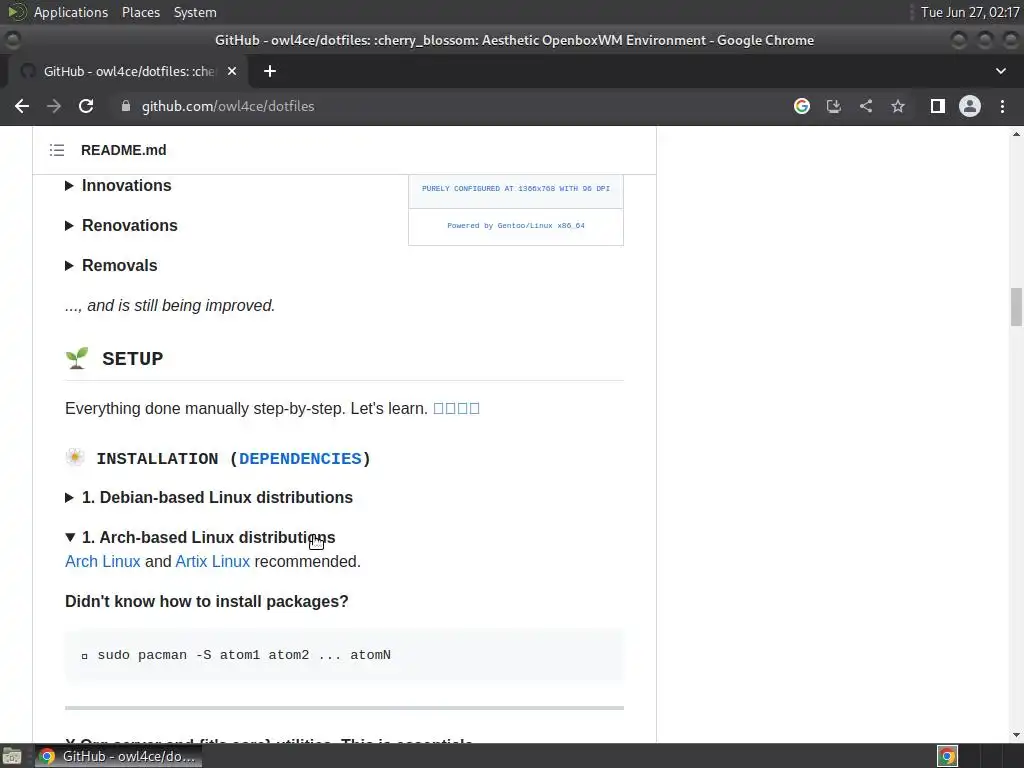Click the forward navigation arrow
Viewport: 1024px width, 768px height.
(54, 106)
